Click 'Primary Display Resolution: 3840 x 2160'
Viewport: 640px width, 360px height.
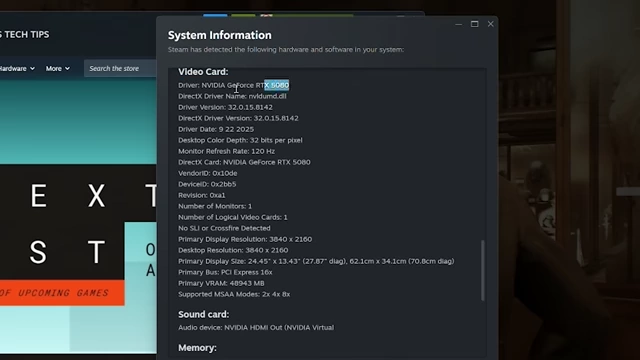[x=245, y=240]
